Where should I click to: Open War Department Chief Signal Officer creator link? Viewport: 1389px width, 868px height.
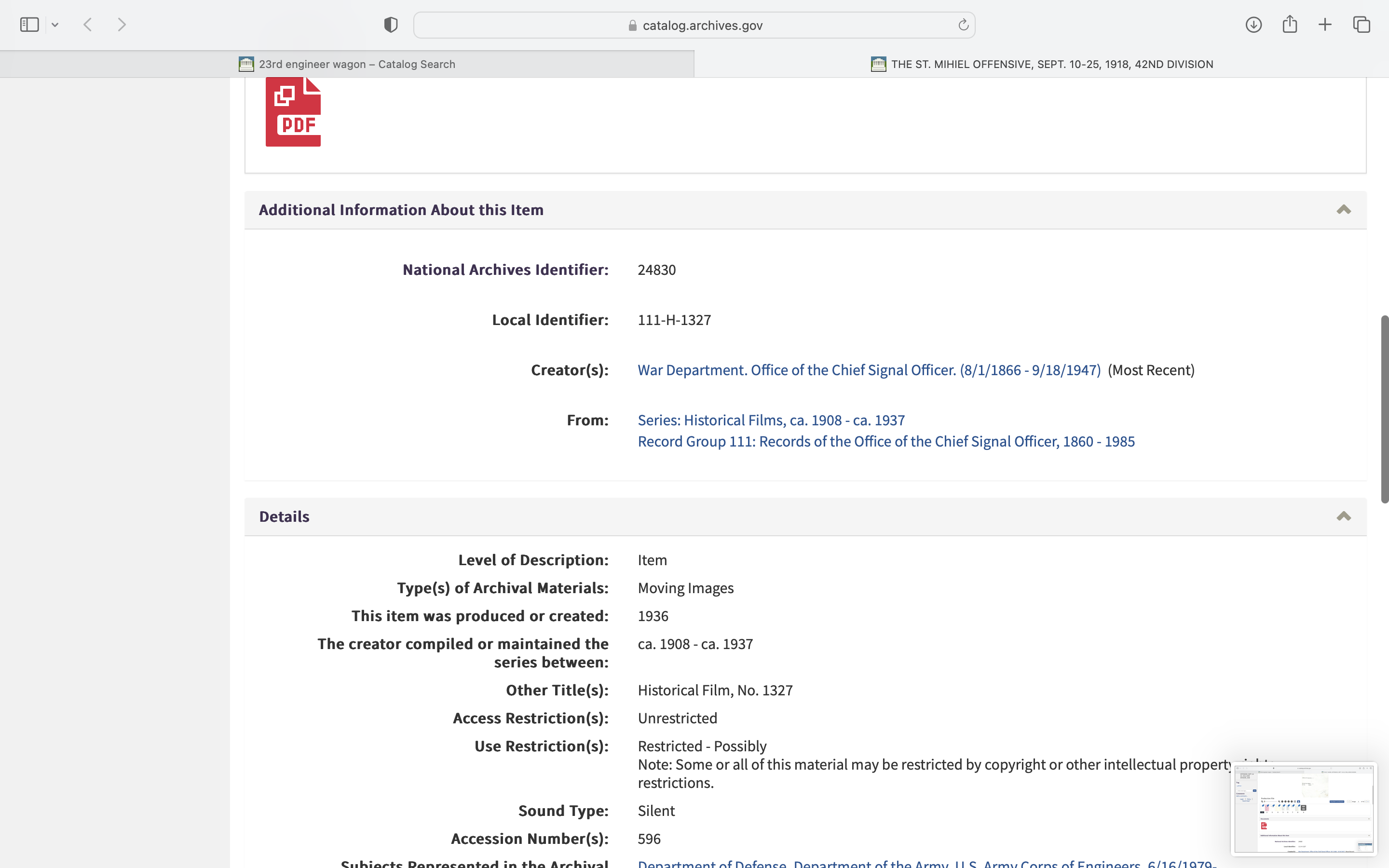[869, 370]
